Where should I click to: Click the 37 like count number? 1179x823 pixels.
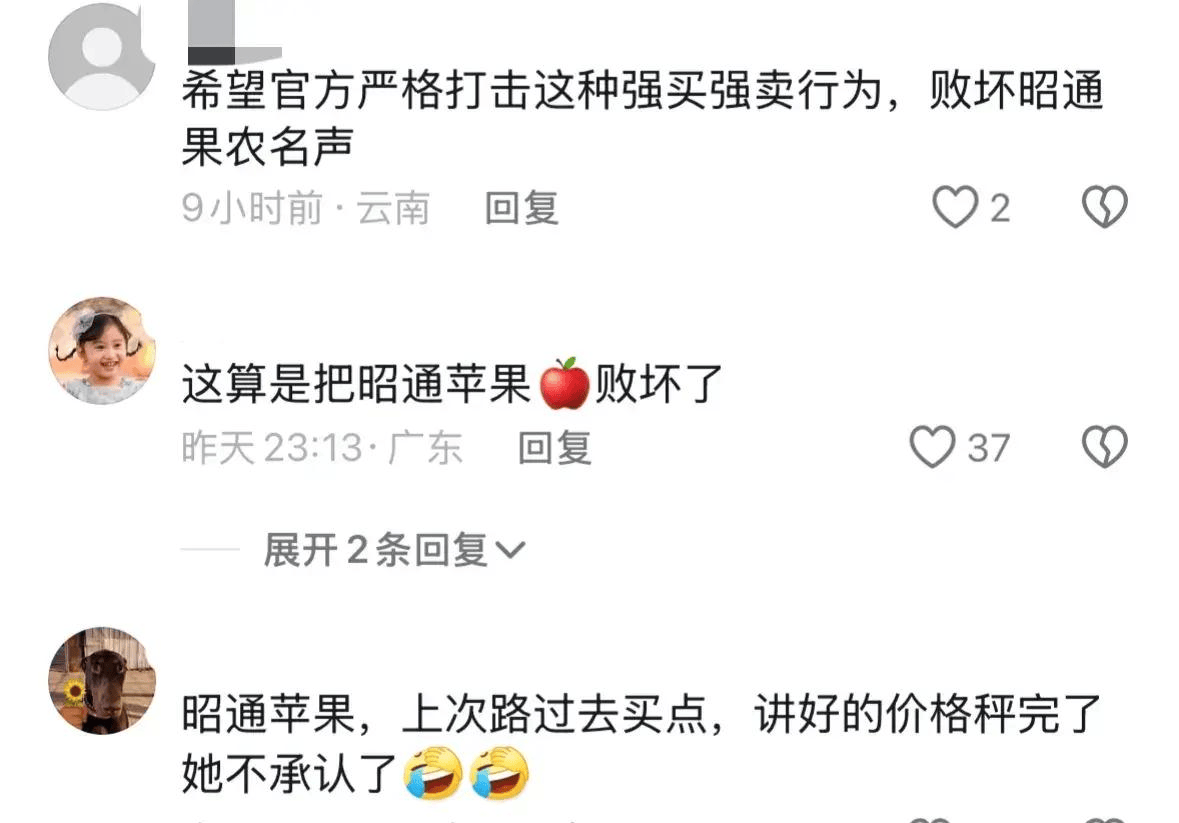click(988, 449)
